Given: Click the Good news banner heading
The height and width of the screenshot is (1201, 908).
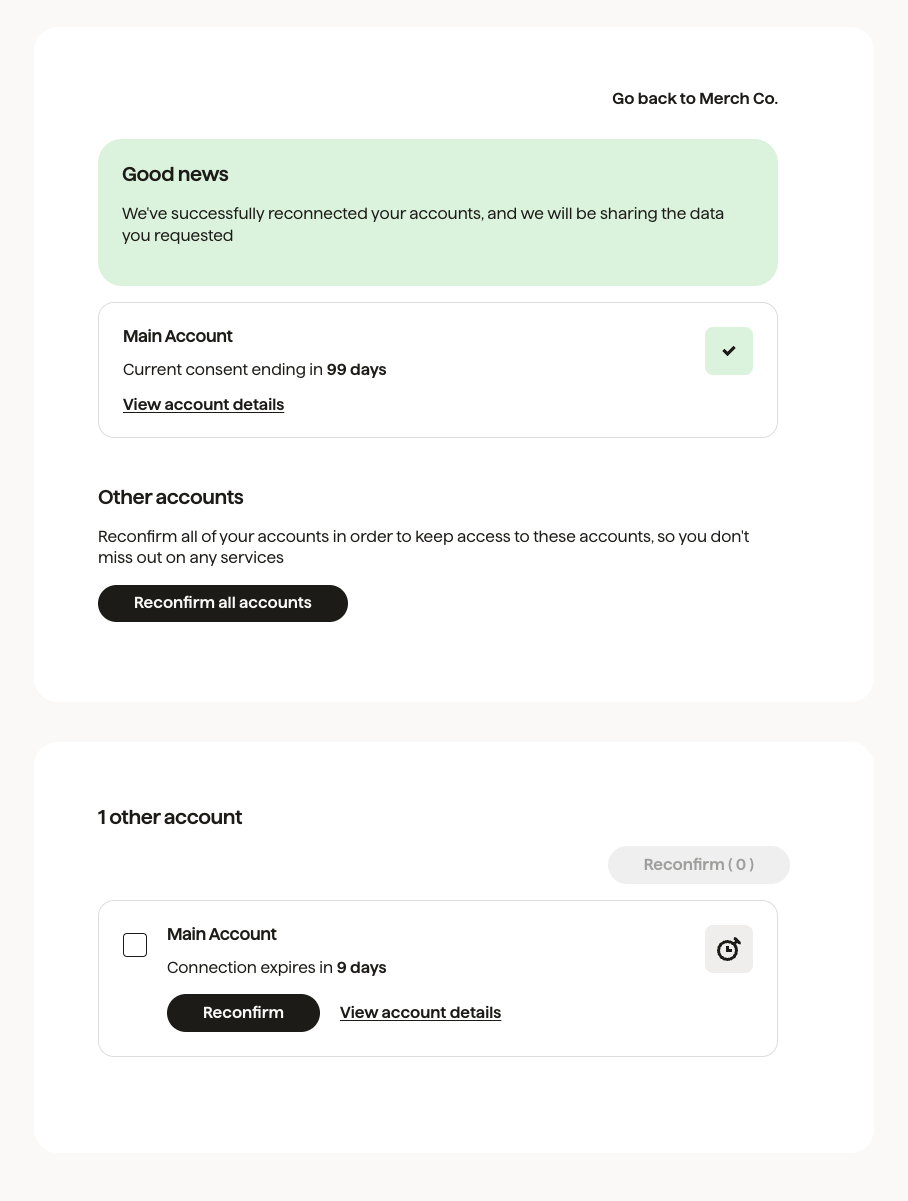Looking at the screenshot, I should (175, 175).
